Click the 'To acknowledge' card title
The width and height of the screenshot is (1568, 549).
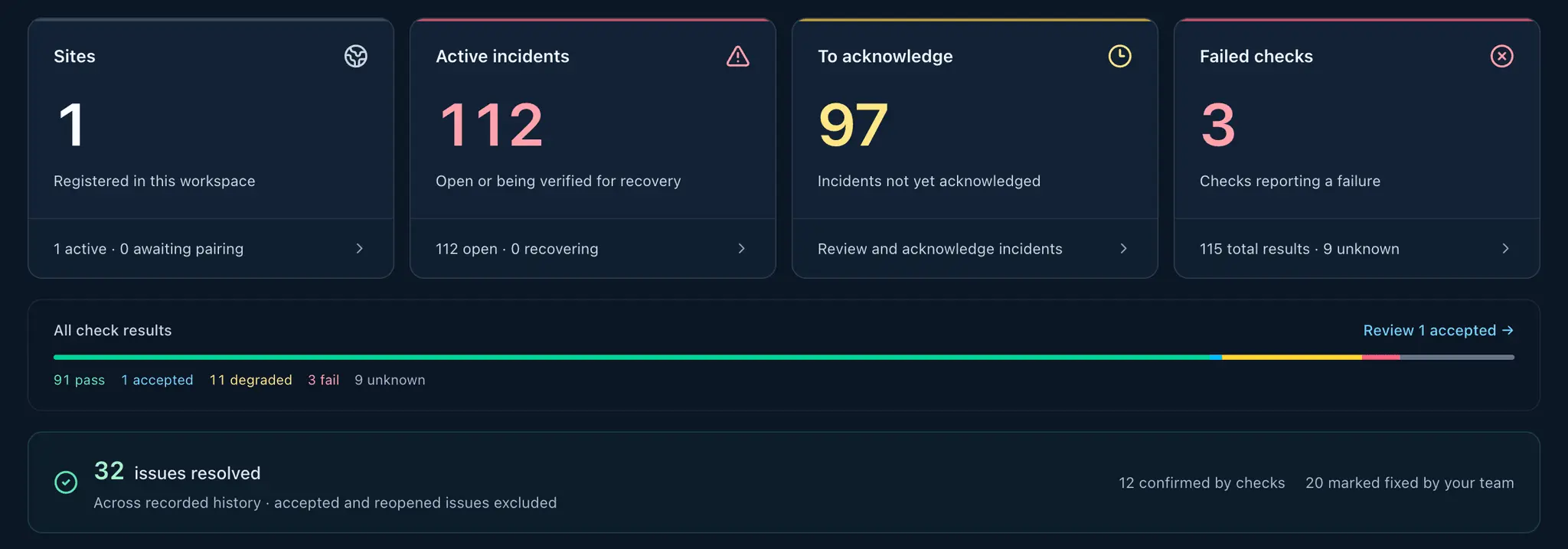[885, 56]
